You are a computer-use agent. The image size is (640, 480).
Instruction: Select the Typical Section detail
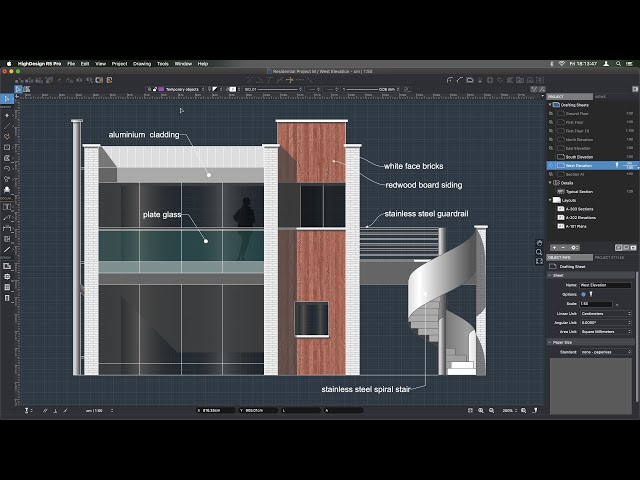coord(579,191)
